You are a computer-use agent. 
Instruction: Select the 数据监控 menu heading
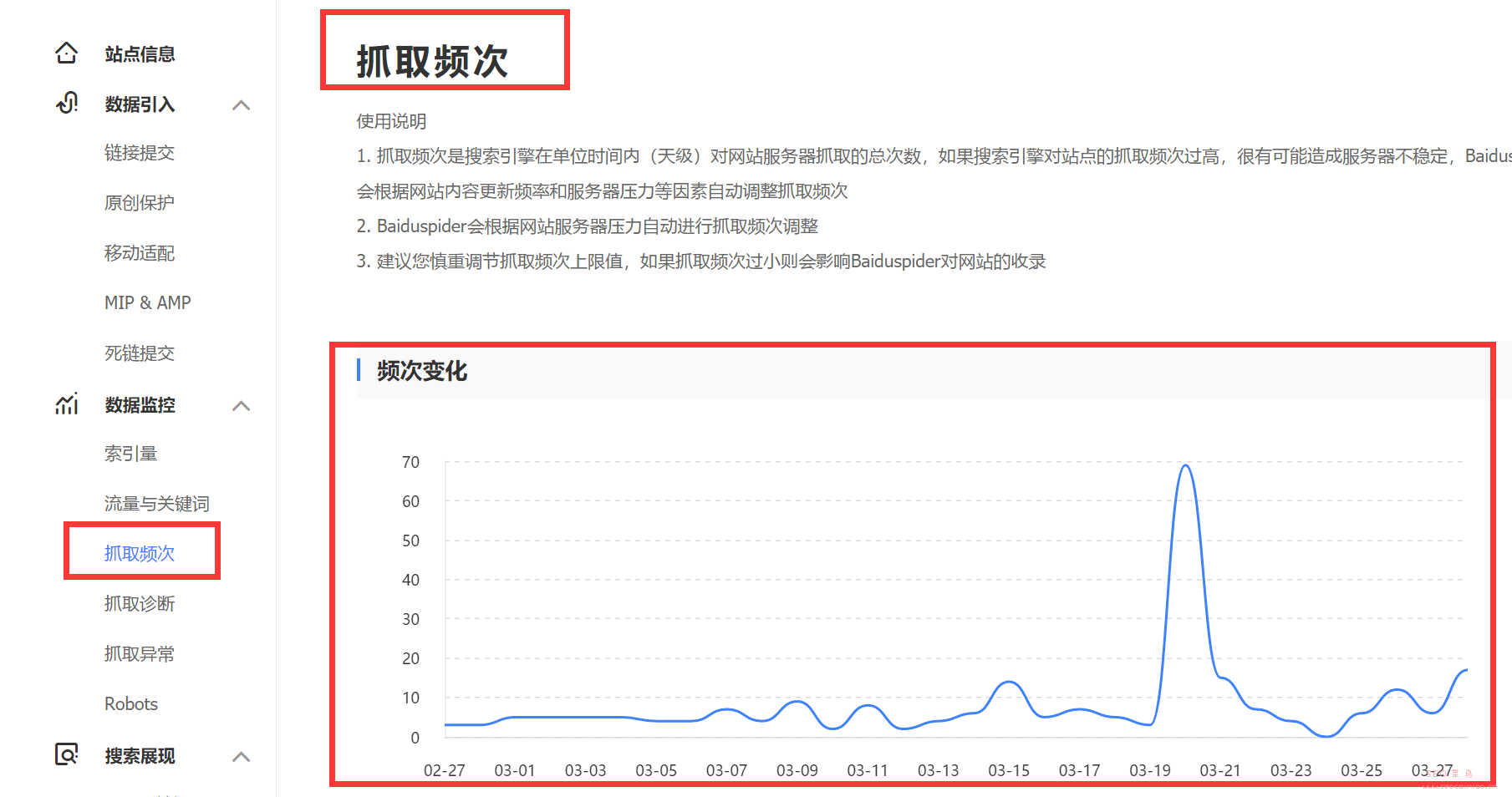(140, 405)
